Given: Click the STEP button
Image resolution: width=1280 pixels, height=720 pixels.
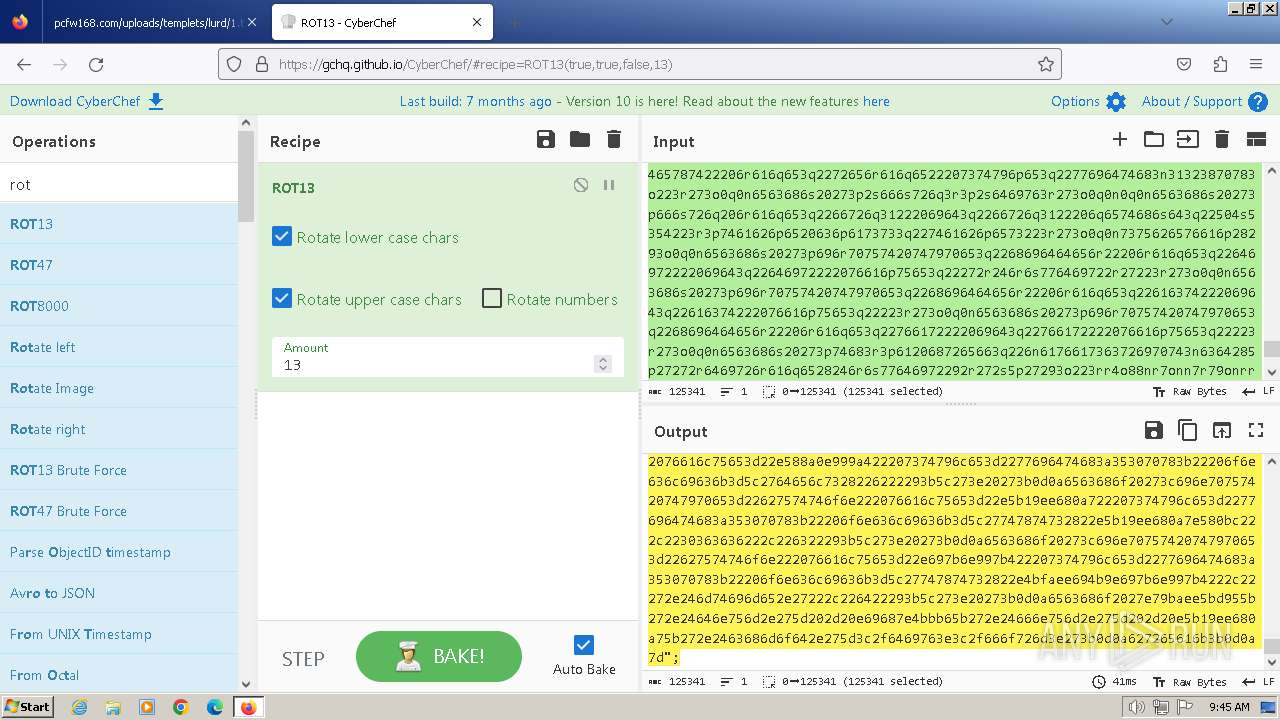Looking at the screenshot, I should (x=303, y=658).
